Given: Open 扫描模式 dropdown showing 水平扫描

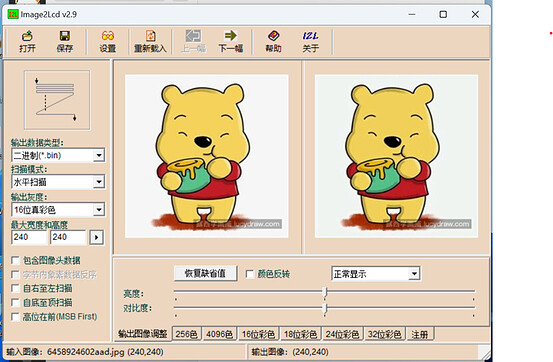Looking at the screenshot, I should [x=58, y=182].
